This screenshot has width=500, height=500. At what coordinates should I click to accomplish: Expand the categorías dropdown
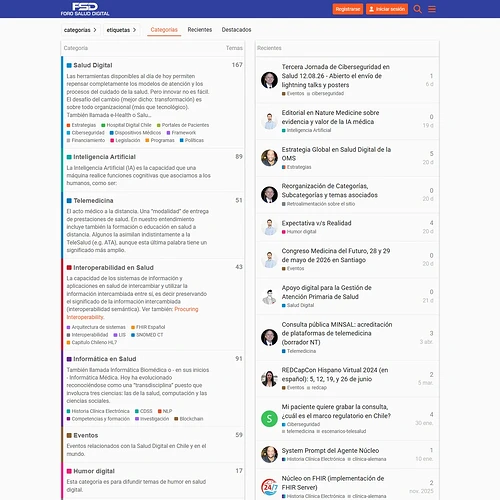pos(80,30)
